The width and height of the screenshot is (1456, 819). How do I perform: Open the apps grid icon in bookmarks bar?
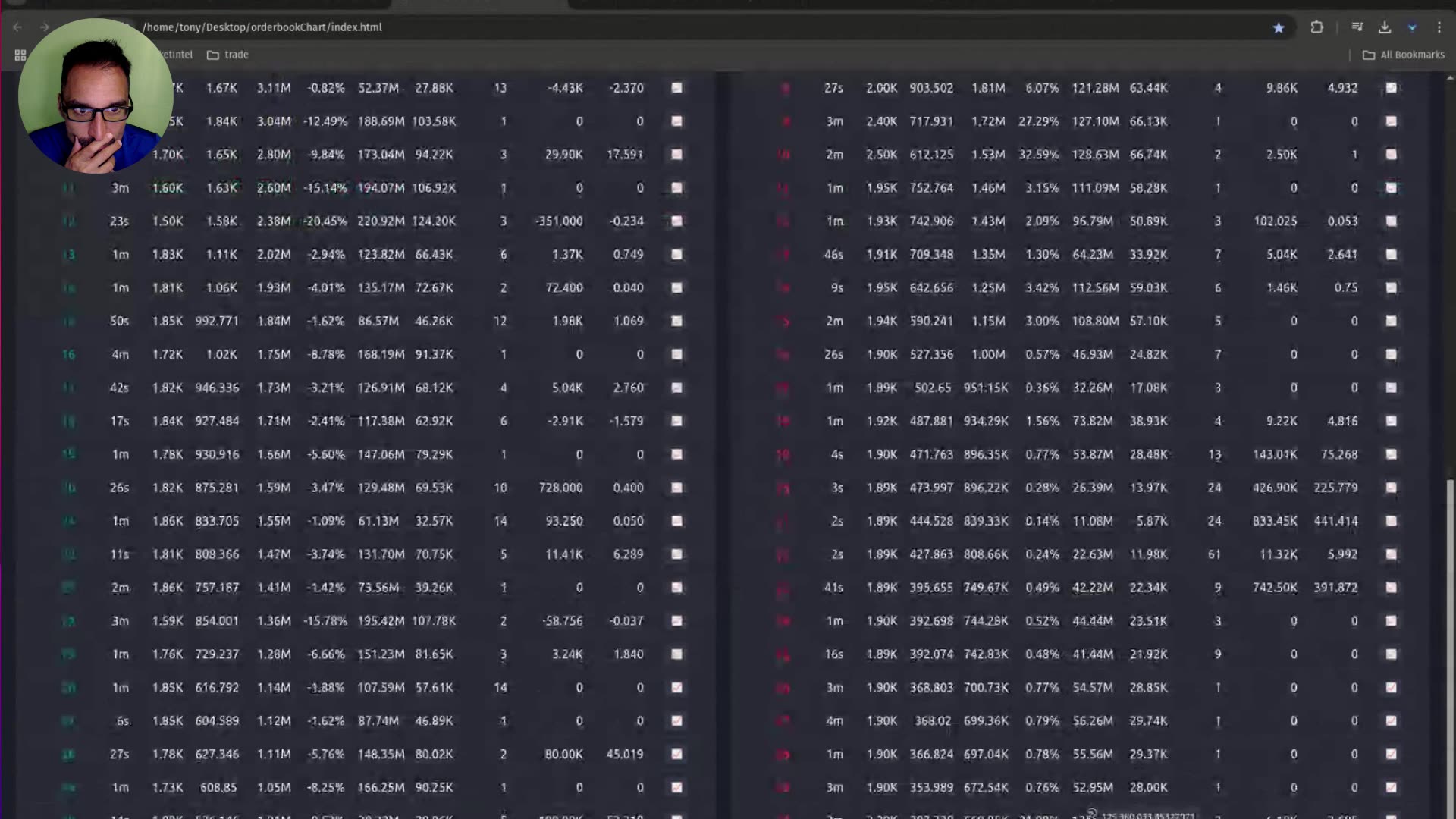20,55
